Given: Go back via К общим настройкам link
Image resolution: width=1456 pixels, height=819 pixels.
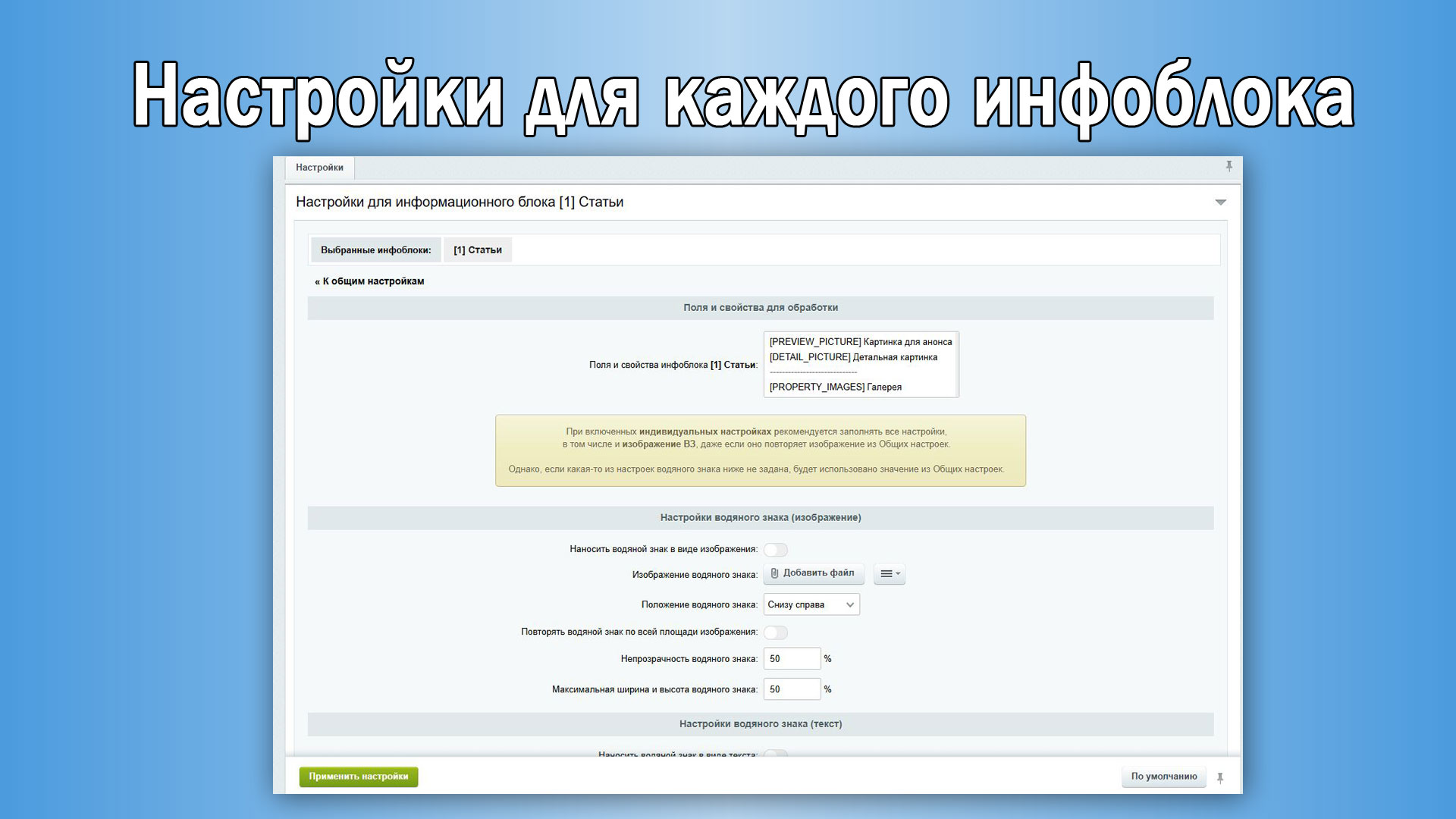Looking at the screenshot, I should [x=369, y=281].
